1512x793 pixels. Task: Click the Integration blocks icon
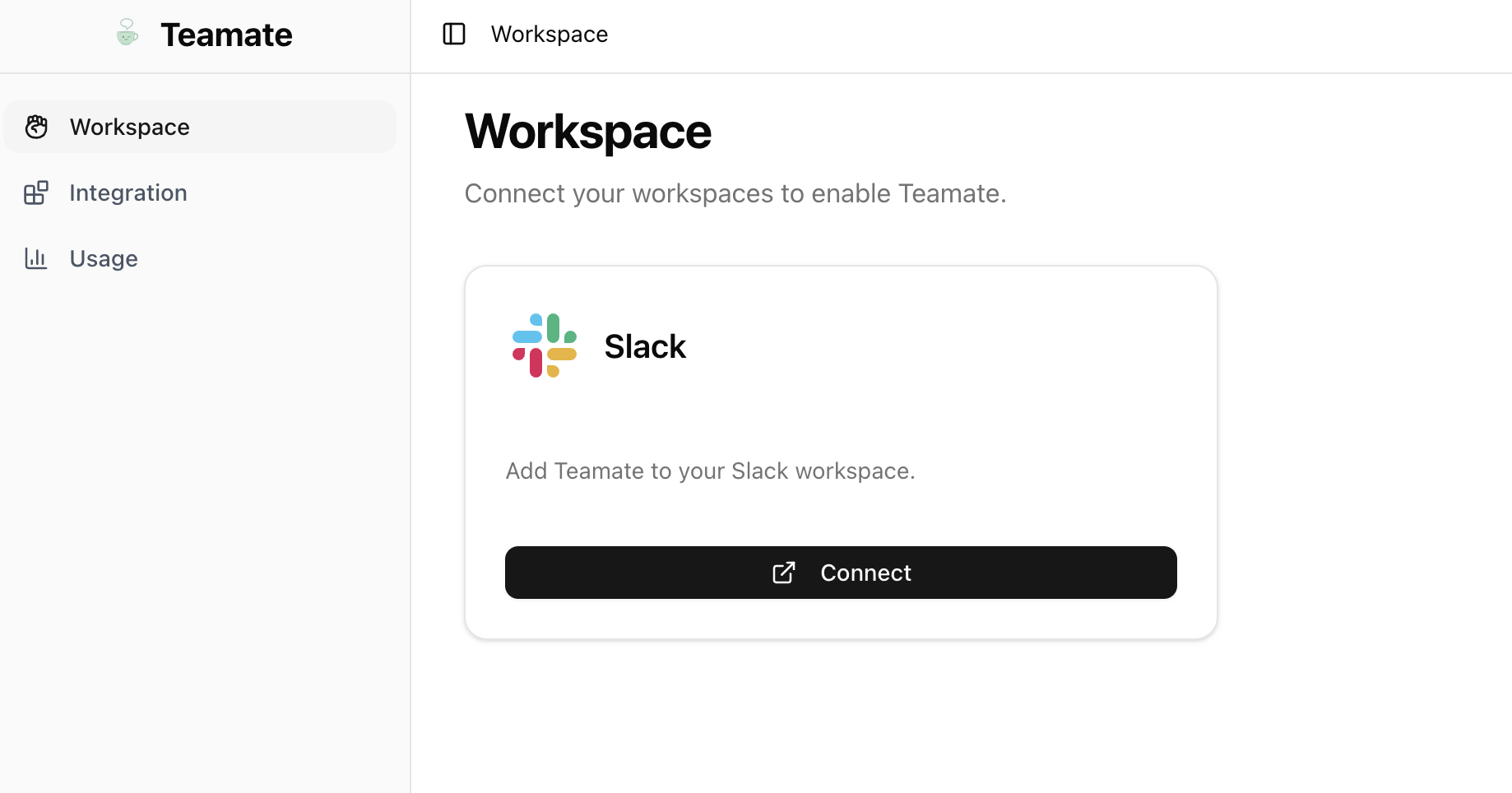point(36,192)
